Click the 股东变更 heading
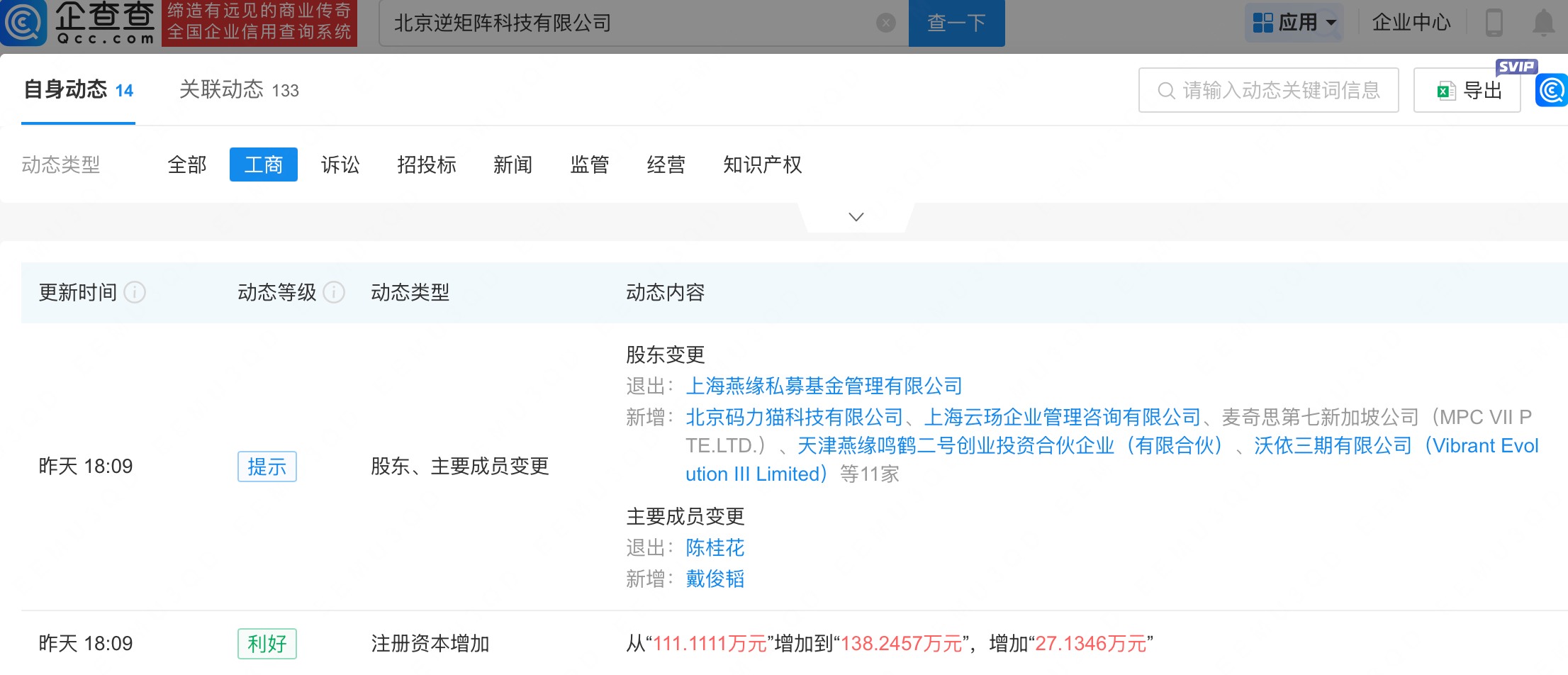Viewport: 1568px width, 675px height. [666, 355]
